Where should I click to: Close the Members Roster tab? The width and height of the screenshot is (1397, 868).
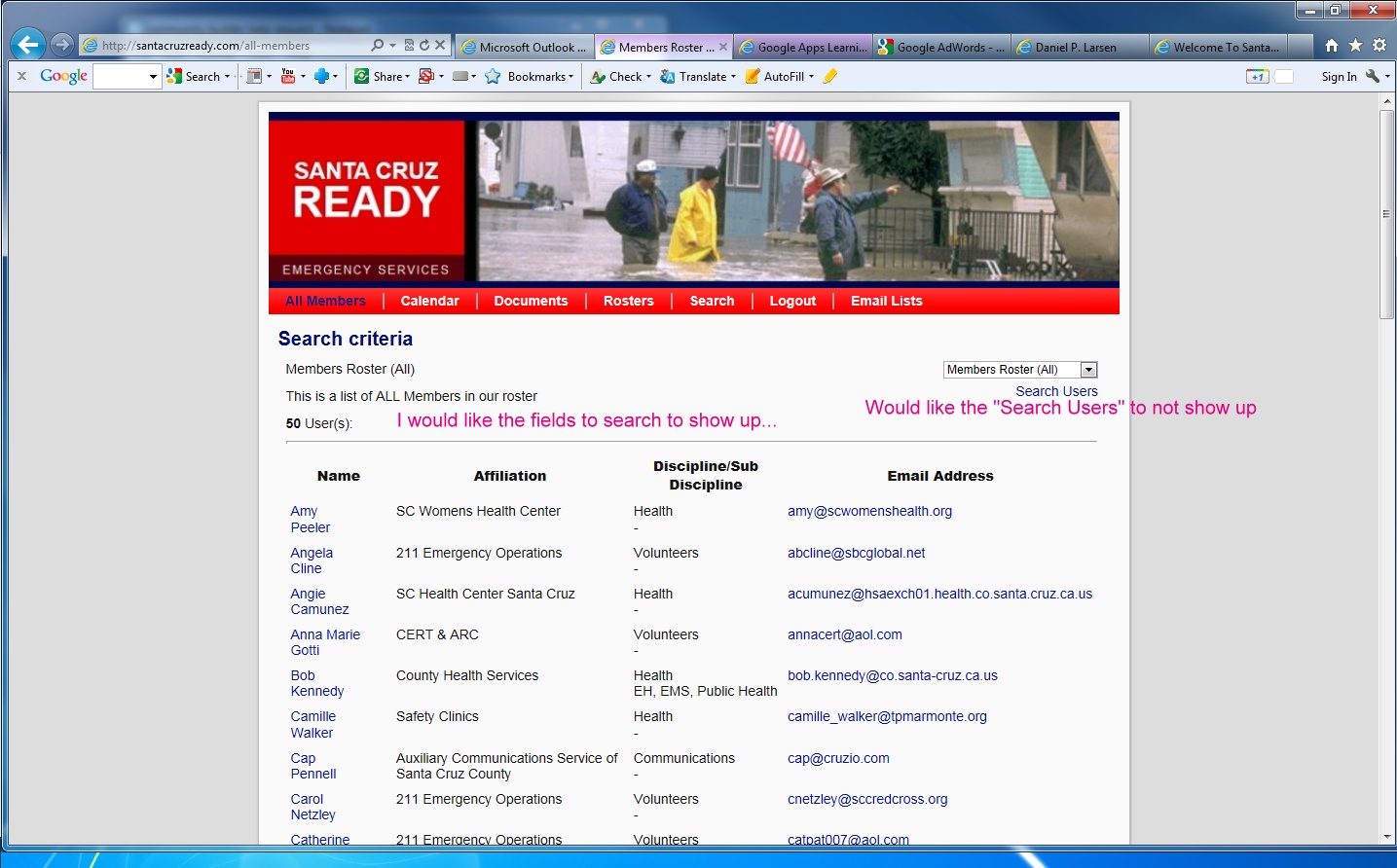(x=723, y=47)
